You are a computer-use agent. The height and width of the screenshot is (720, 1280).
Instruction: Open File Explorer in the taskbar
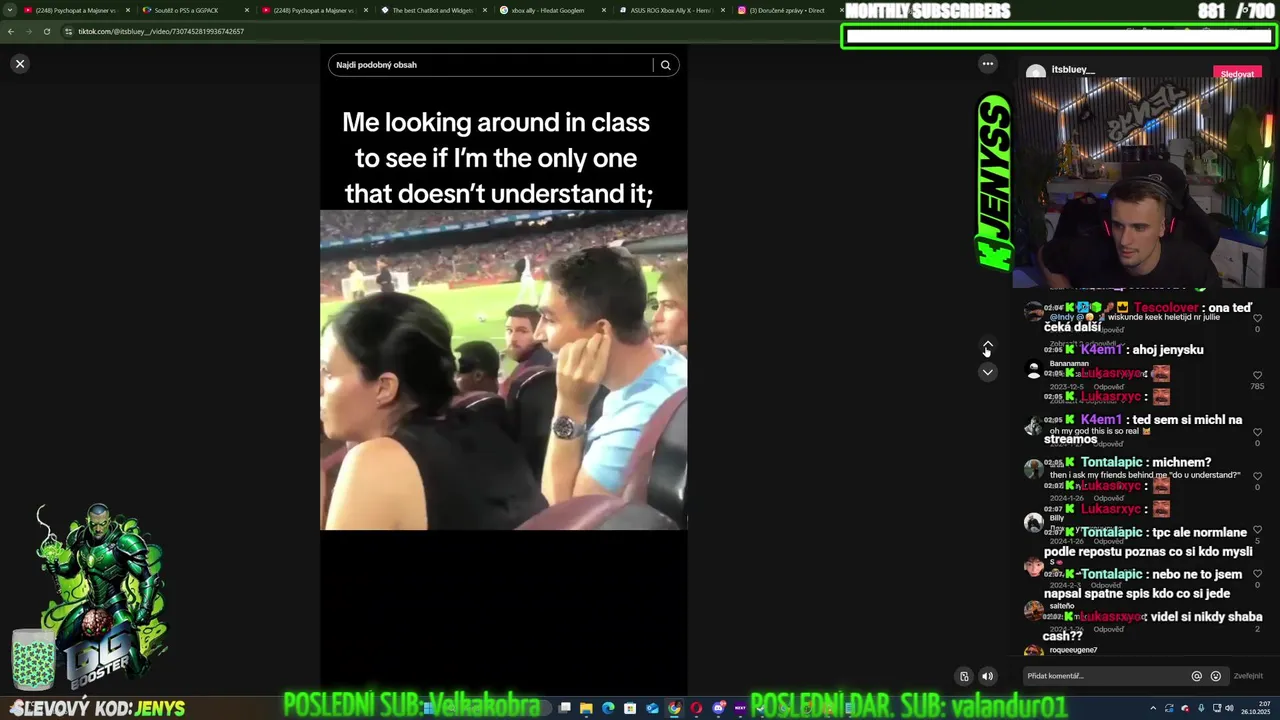(x=586, y=708)
